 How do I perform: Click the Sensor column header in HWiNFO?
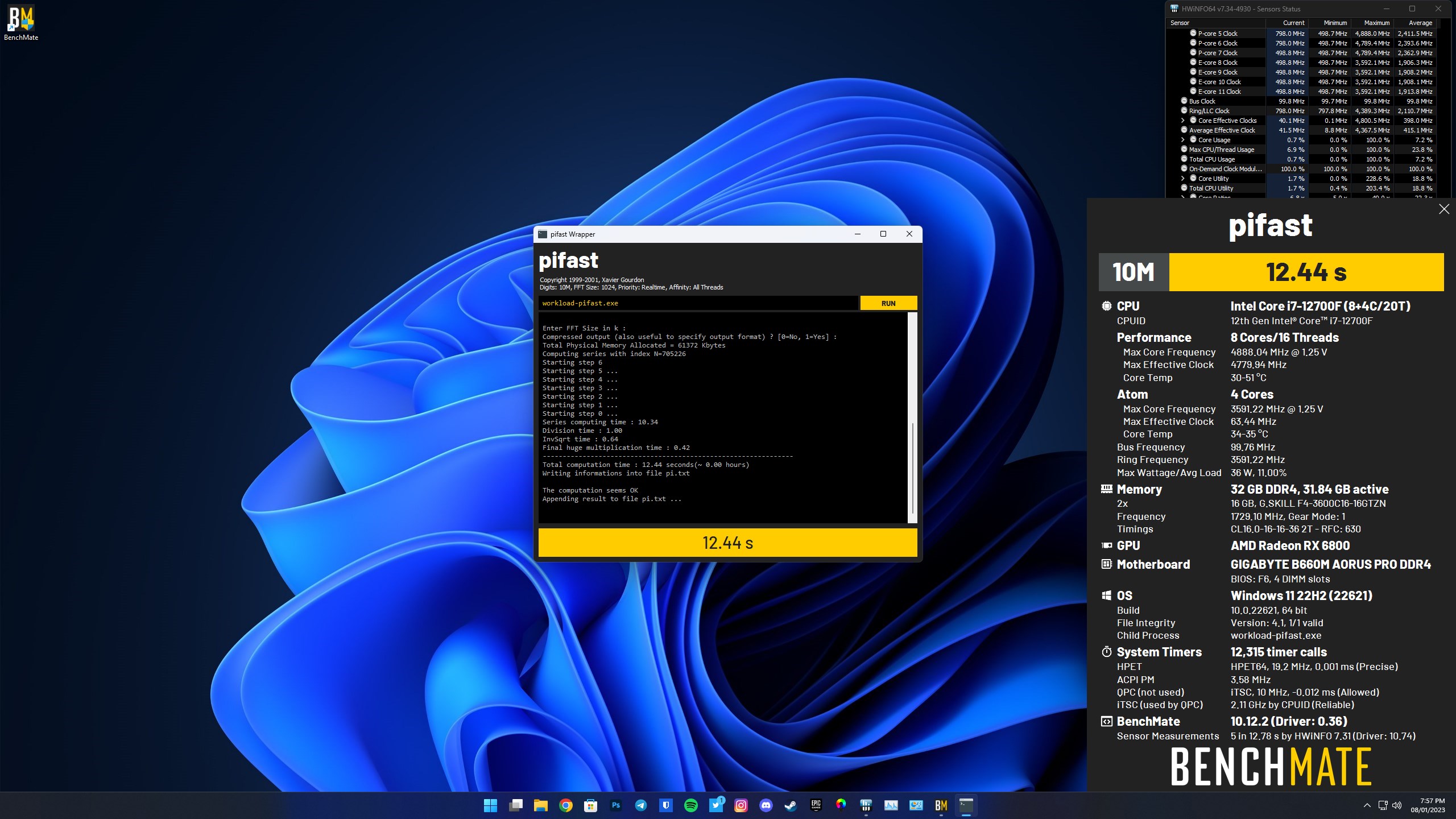[1215, 23]
